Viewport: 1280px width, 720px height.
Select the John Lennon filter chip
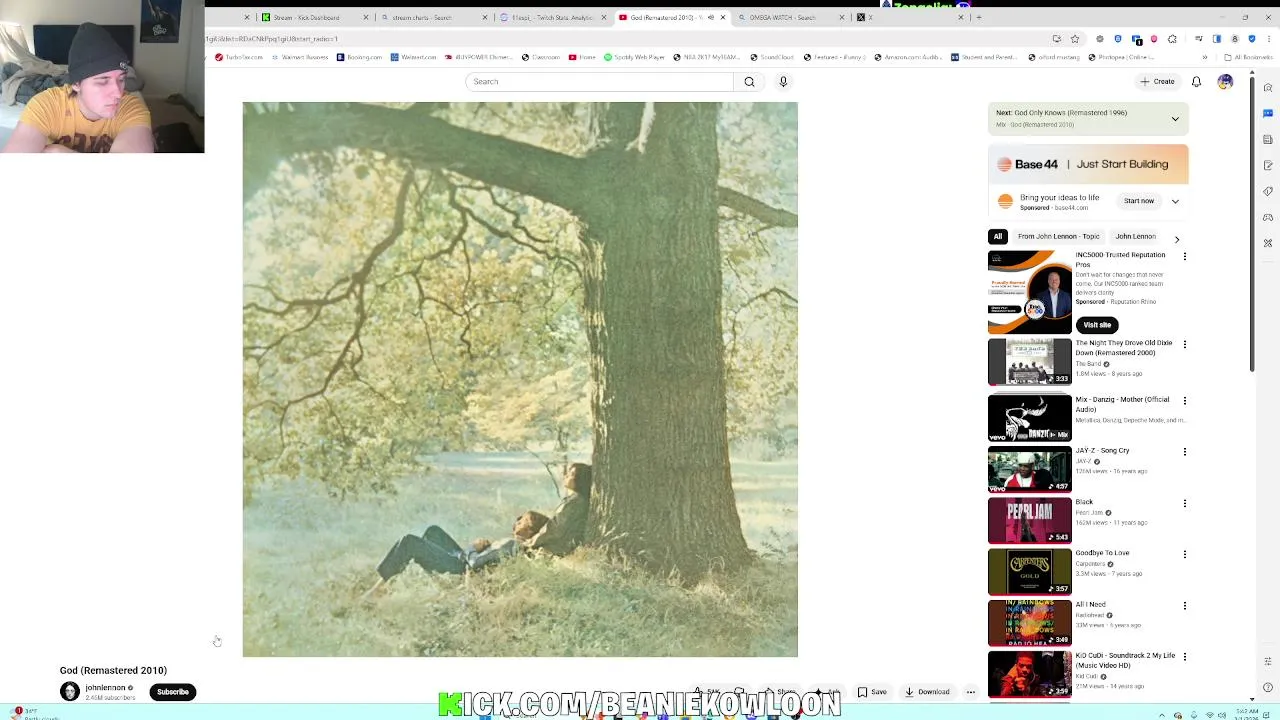[1135, 237]
